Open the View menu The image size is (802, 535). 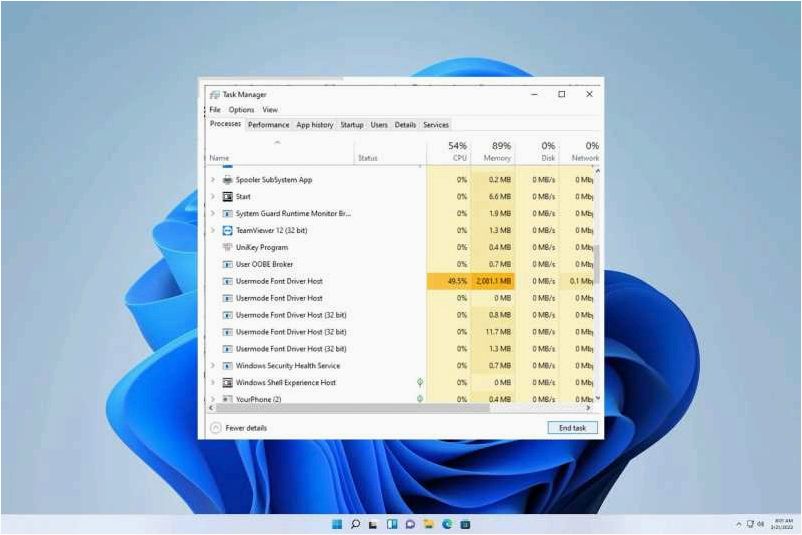tap(270, 110)
